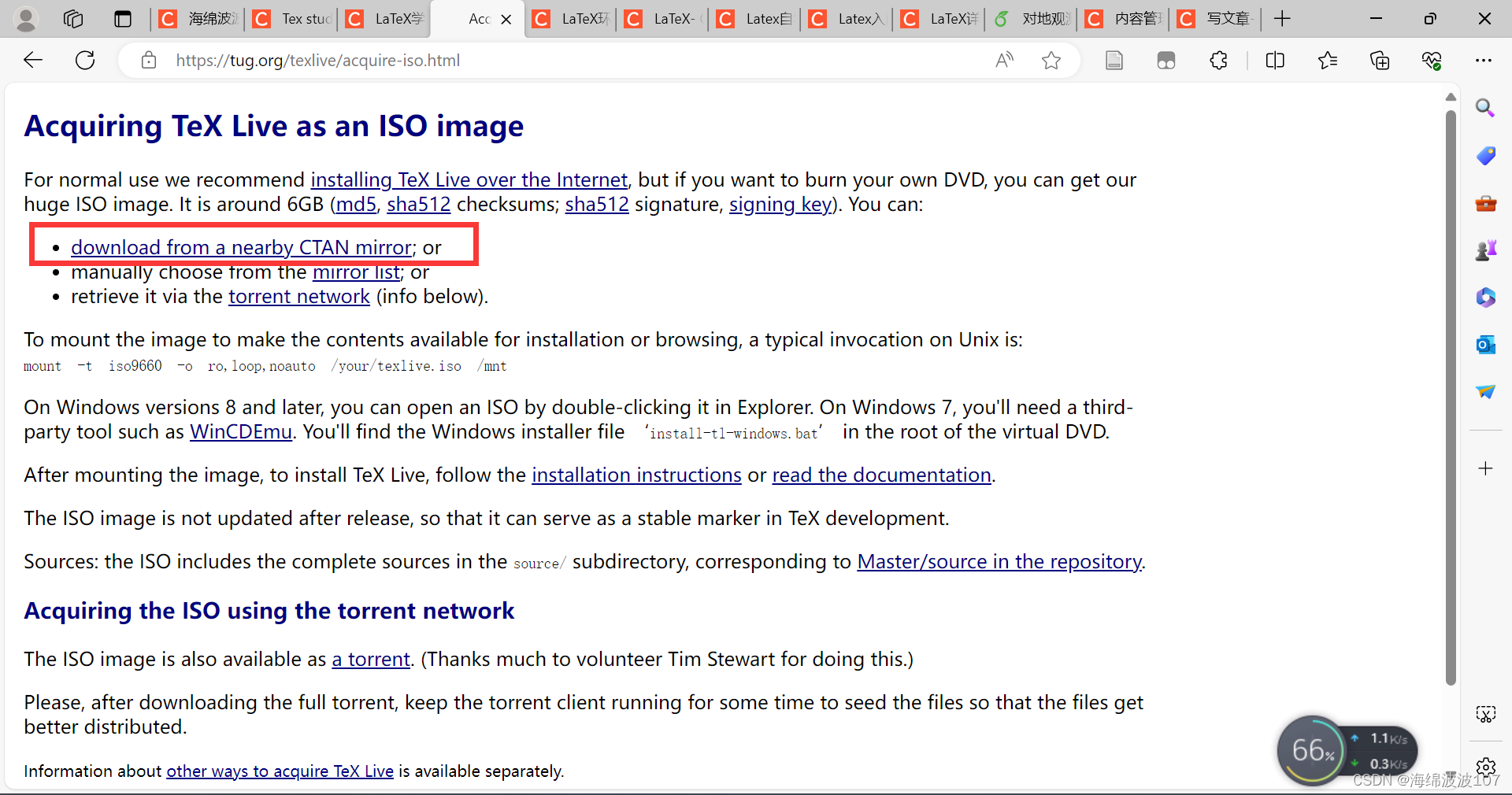Reload the current page
1512x795 pixels.
click(x=85, y=60)
